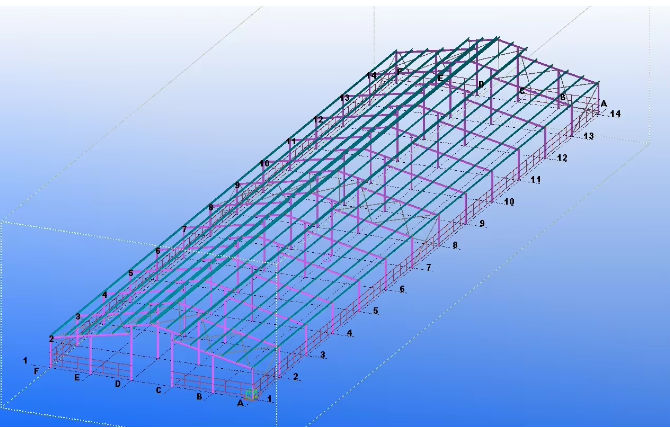Select grid label 8 on the right side
The height and width of the screenshot is (428, 670).
tap(455, 245)
